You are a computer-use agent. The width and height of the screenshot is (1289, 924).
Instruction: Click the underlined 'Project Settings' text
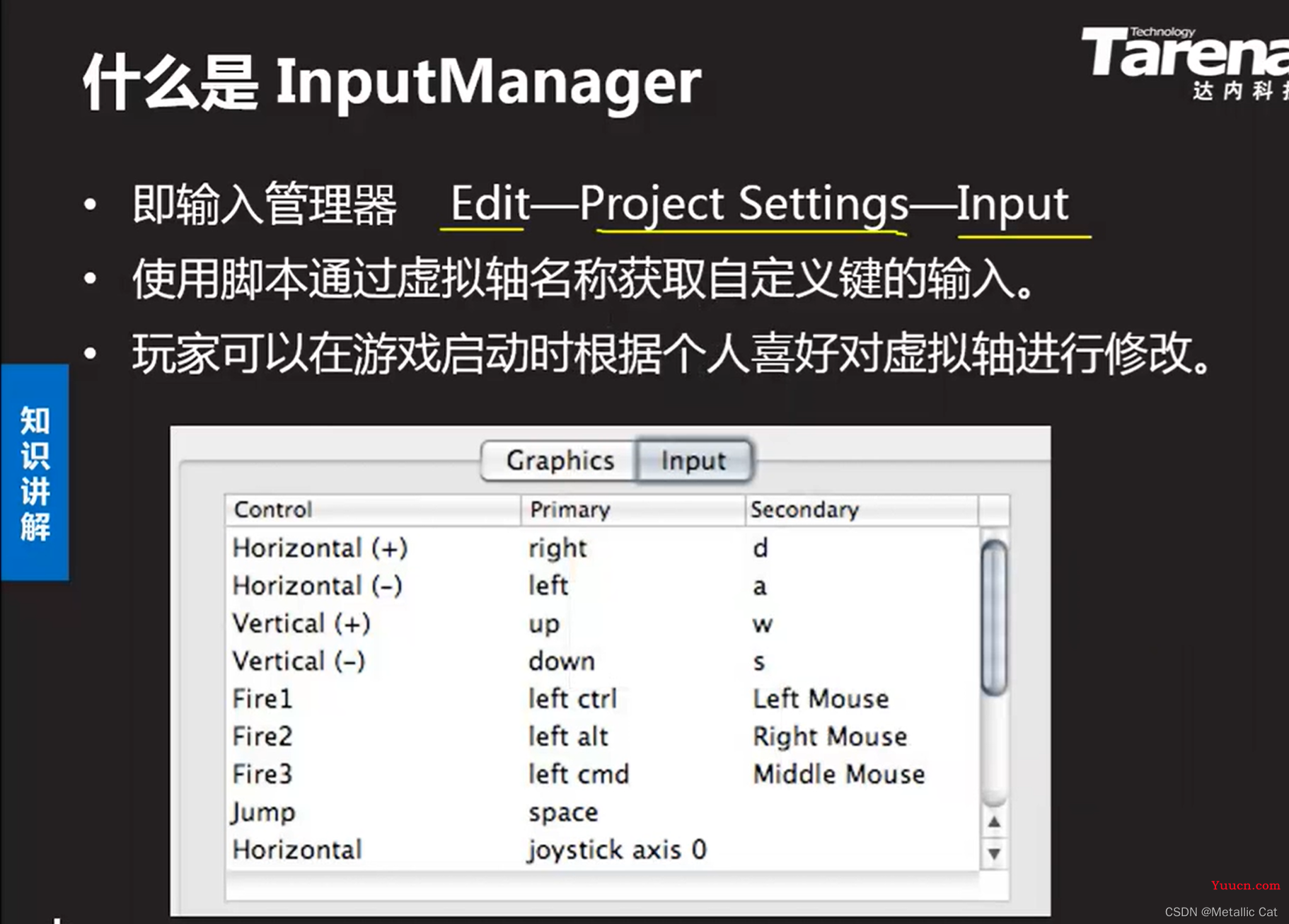(x=744, y=205)
